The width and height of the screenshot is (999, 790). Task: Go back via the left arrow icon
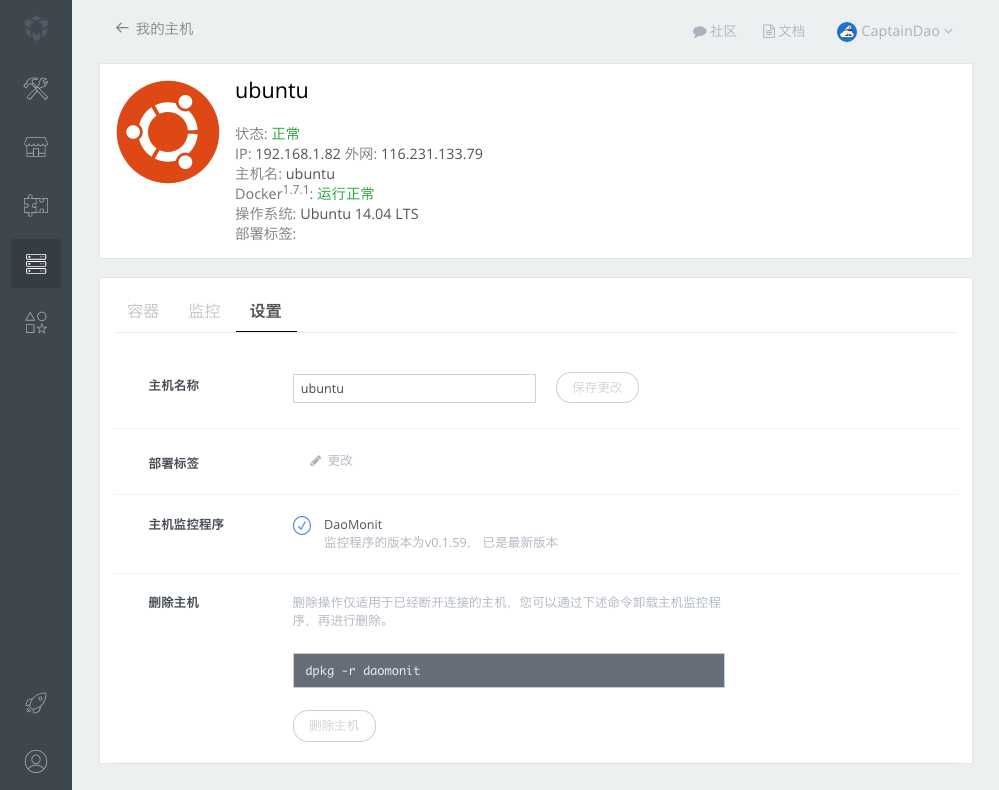pos(122,28)
